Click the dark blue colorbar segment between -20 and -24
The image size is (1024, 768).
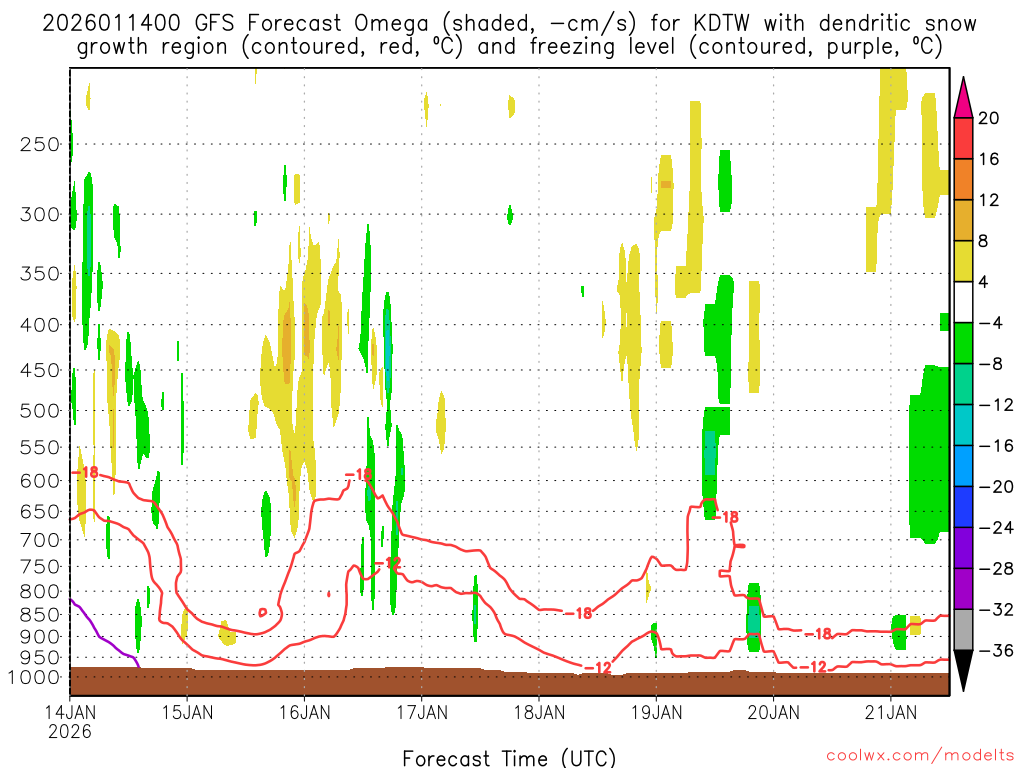(x=963, y=507)
